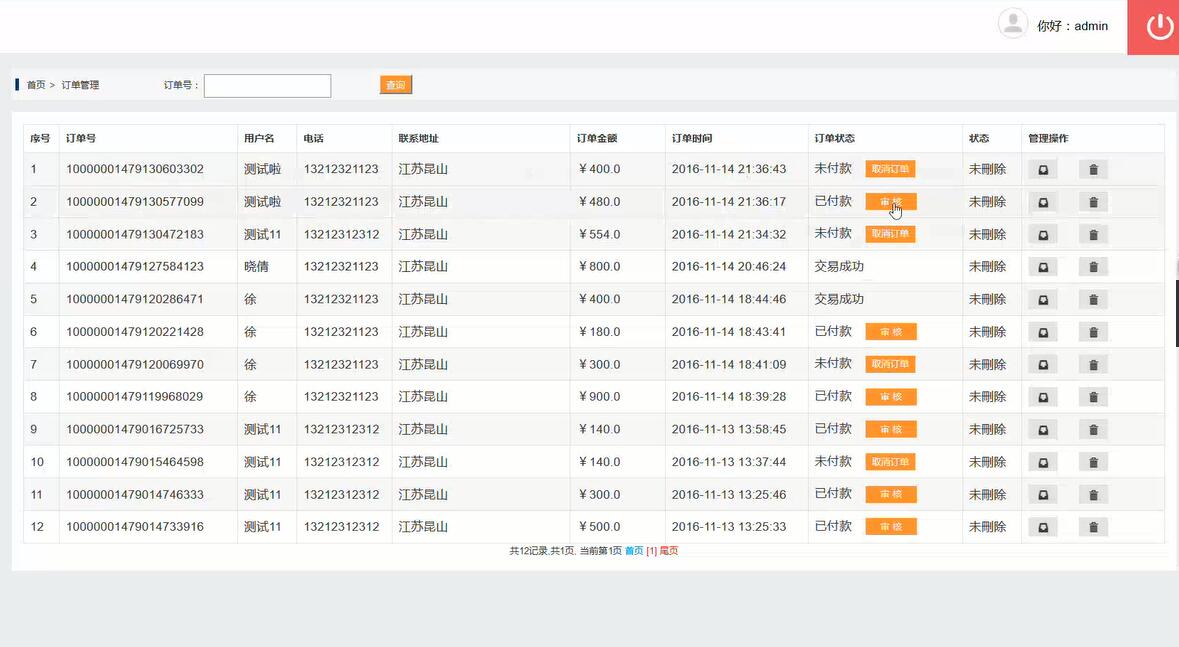The width and height of the screenshot is (1179, 647).
Task: Click the 订单时间 column header
Action: click(x=692, y=138)
